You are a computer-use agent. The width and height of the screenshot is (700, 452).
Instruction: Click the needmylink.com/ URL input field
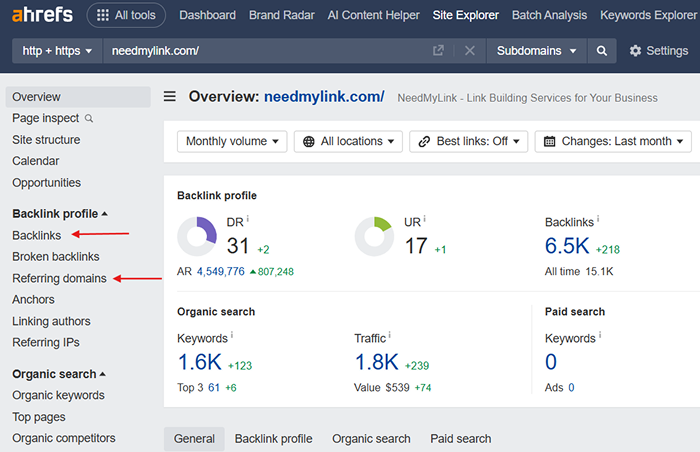[x=266, y=51]
